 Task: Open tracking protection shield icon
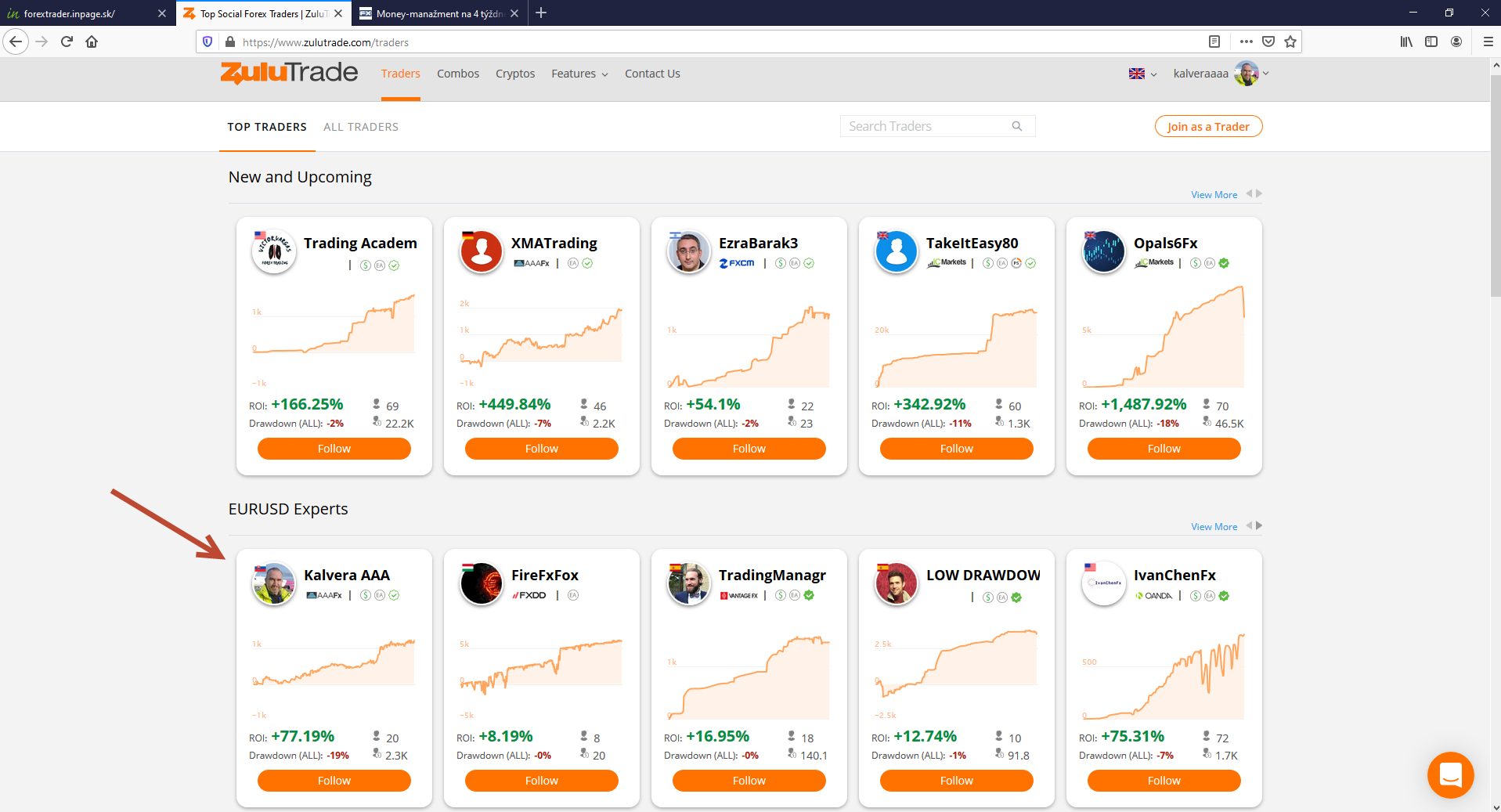click(x=207, y=42)
